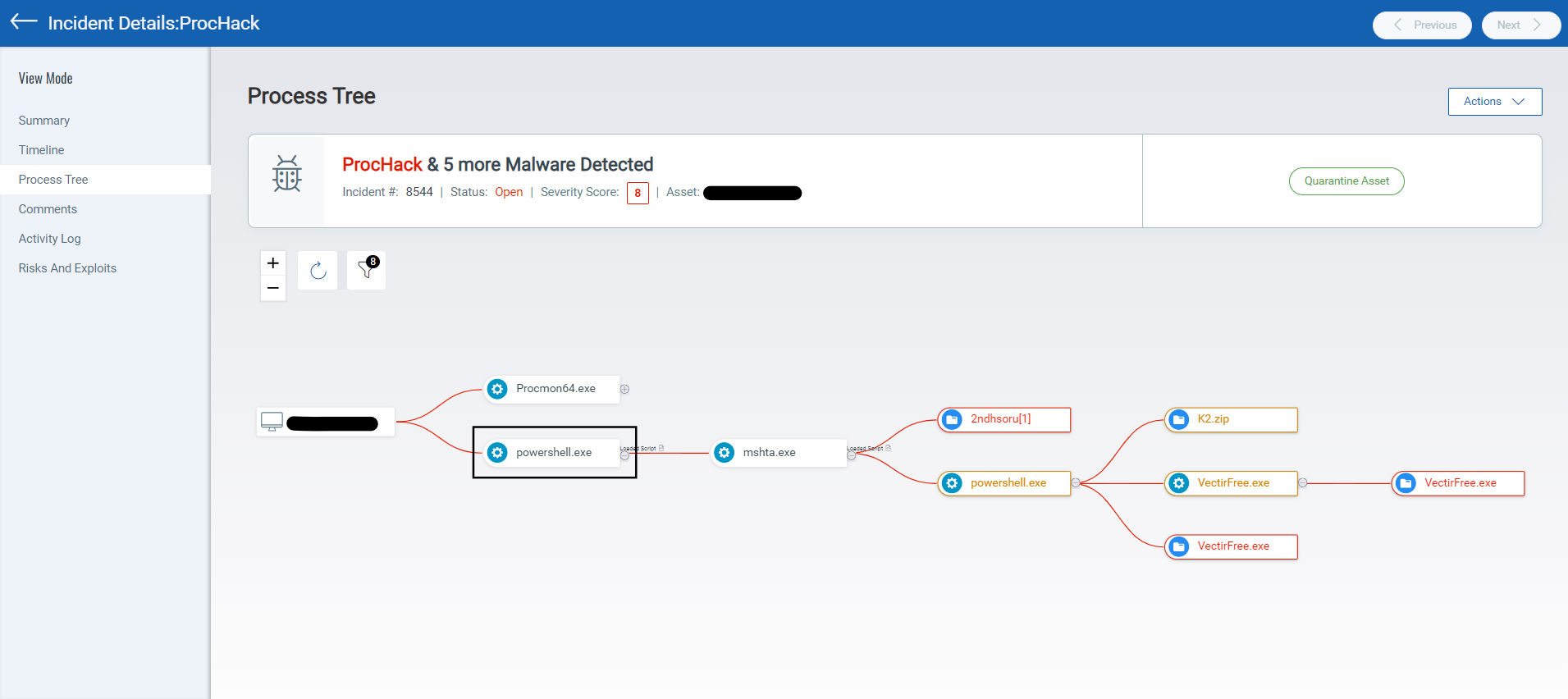This screenshot has height=699, width=1568.
Task: Click the orange VectirFree.exe gear icon
Action: 1178,483
